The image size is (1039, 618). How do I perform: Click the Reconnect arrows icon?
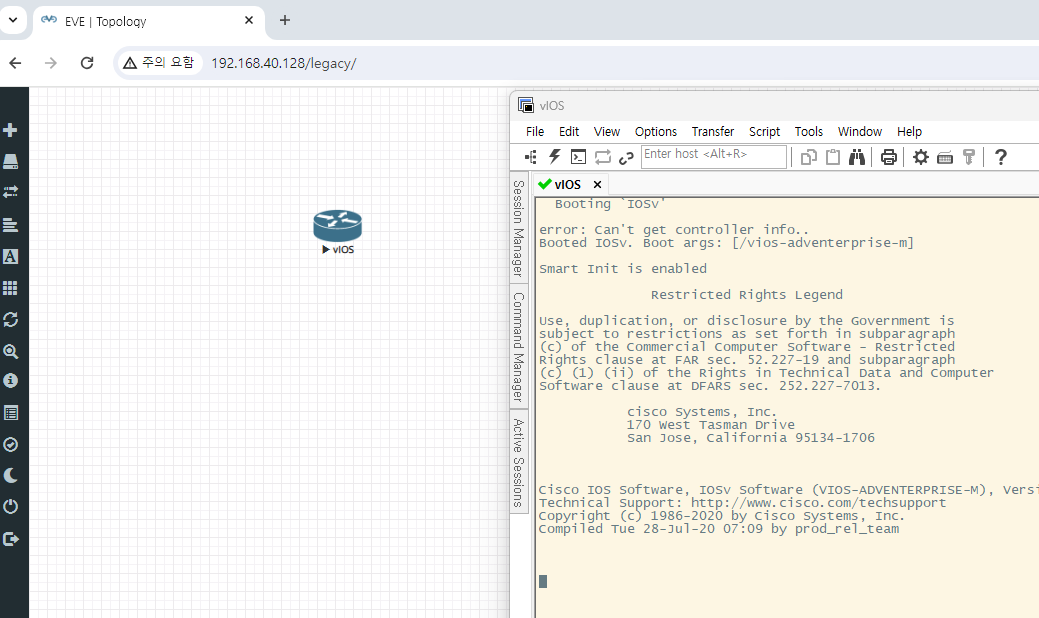[602, 157]
